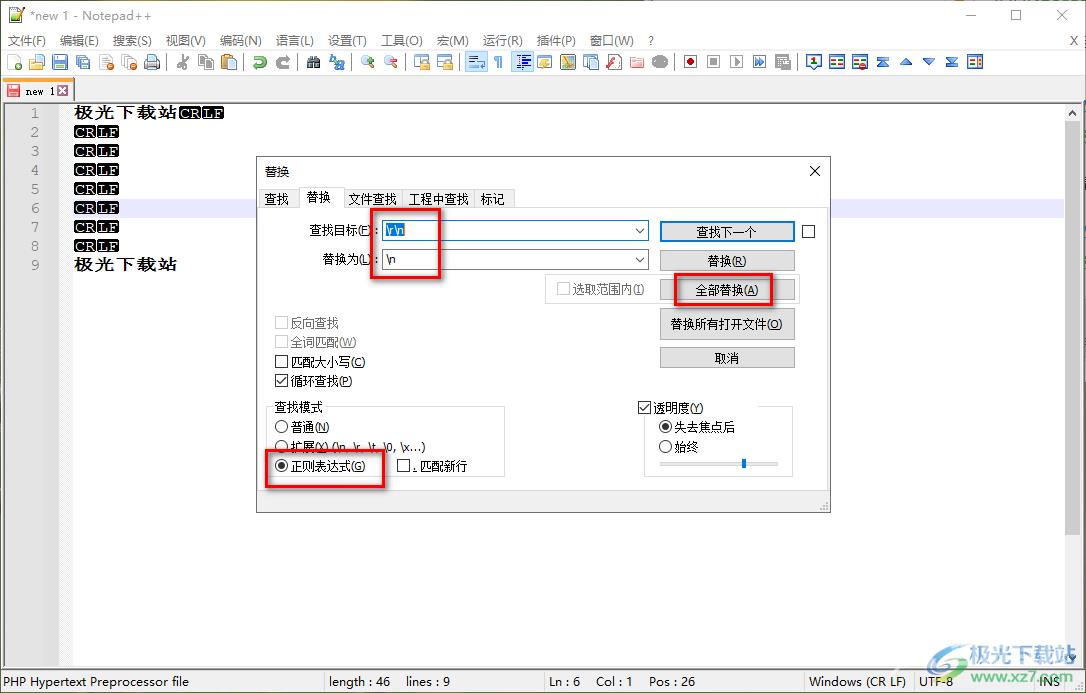This screenshot has height=693, width=1086.
Task: Click the Save All toolbar icon
Action: pos(83,62)
